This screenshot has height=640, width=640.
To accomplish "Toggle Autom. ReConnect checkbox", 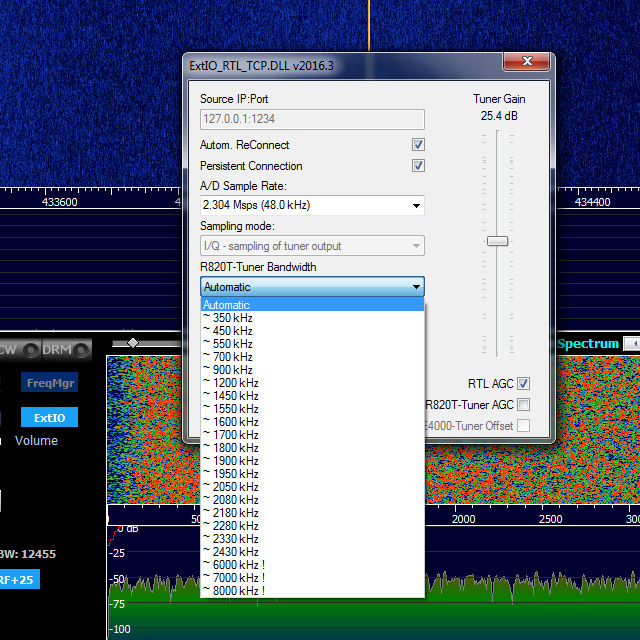I will 418,144.
